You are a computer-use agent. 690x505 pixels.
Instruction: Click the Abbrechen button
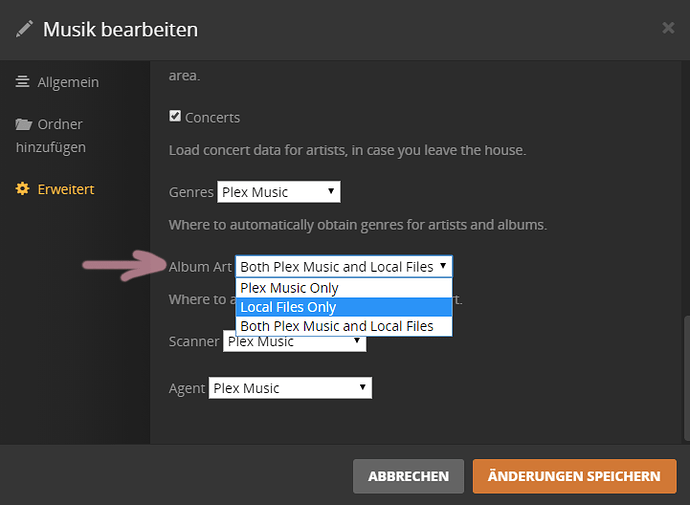coord(408,476)
